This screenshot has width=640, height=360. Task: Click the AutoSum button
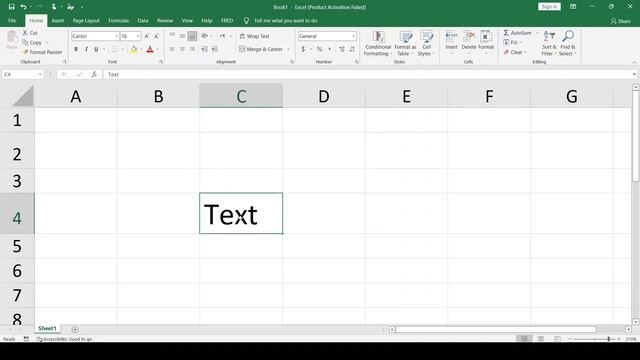pos(518,33)
